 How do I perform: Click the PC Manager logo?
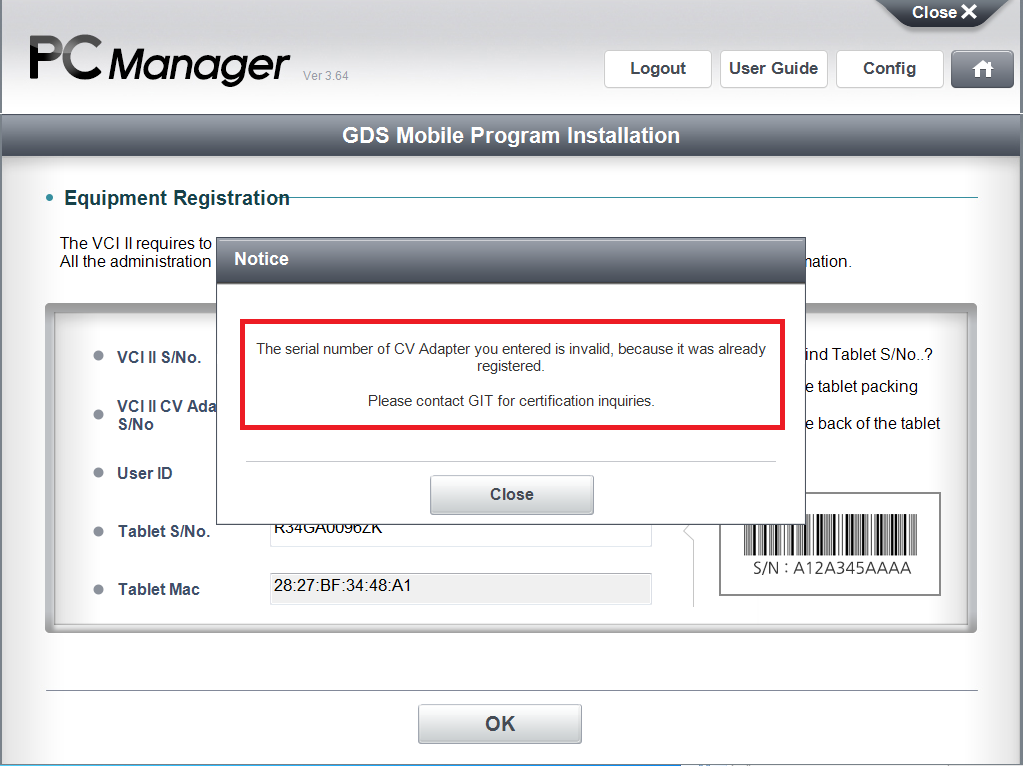click(159, 59)
